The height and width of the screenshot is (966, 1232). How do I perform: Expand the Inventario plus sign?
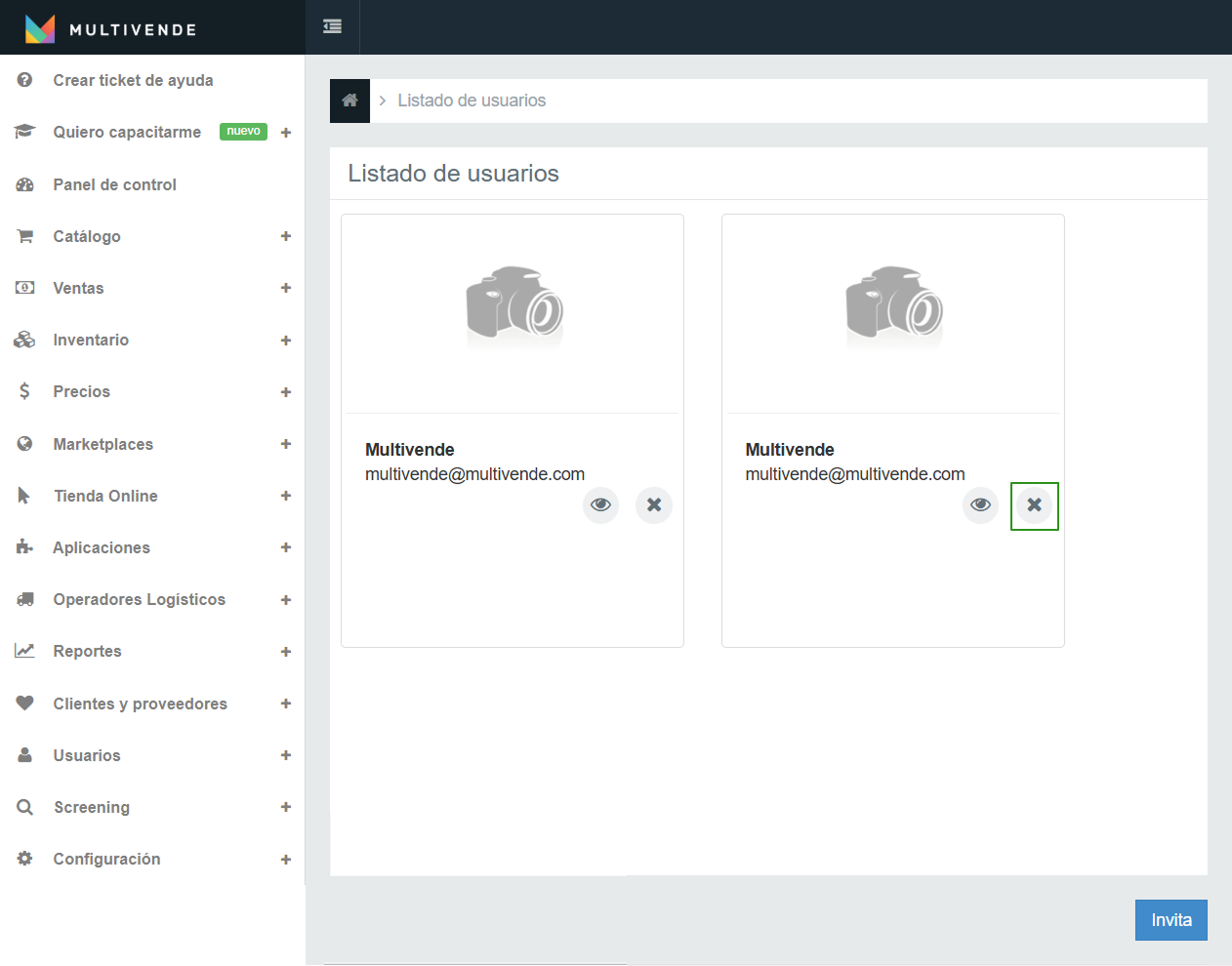[286, 341]
